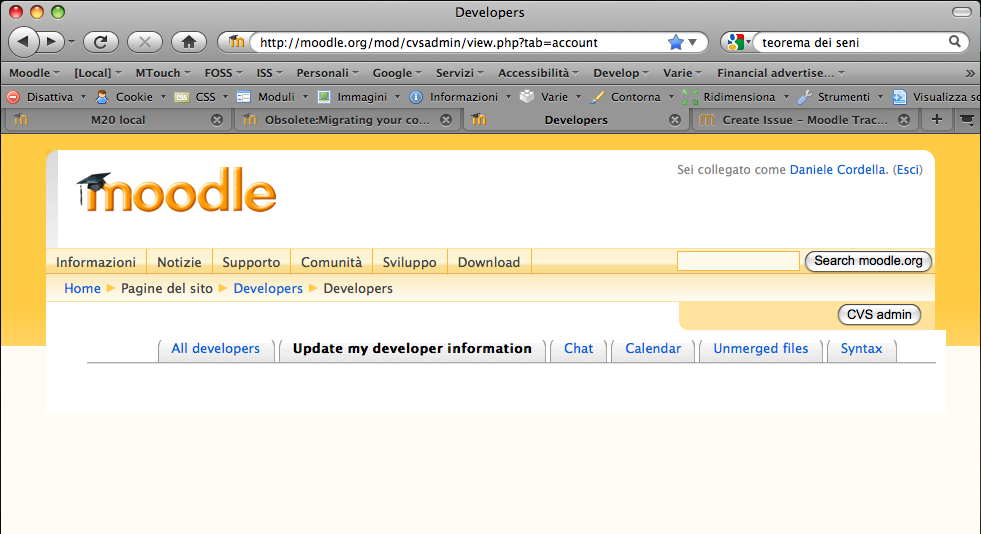Click the Varie cube icon
Viewport: 981px width, 534px height.
click(527, 97)
